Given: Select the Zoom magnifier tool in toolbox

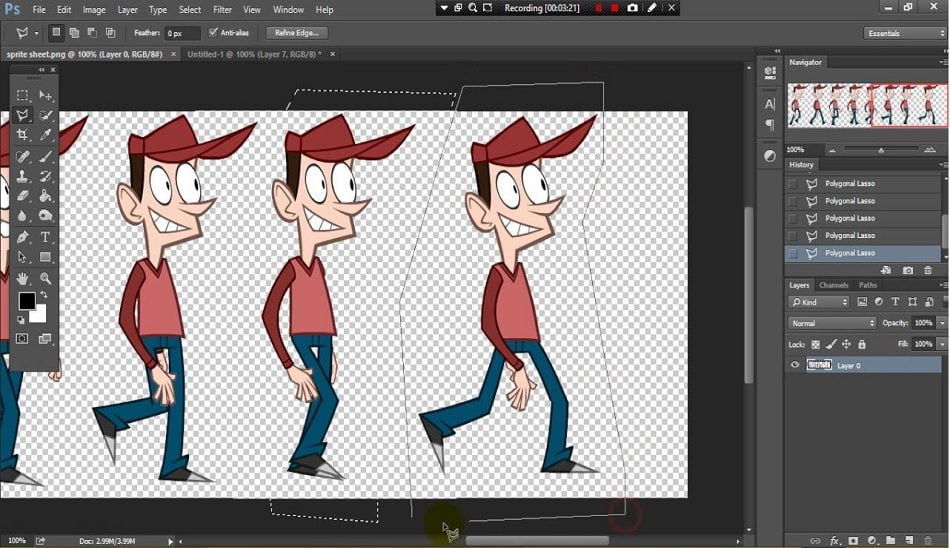Looking at the screenshot, I should click(45, 278).
